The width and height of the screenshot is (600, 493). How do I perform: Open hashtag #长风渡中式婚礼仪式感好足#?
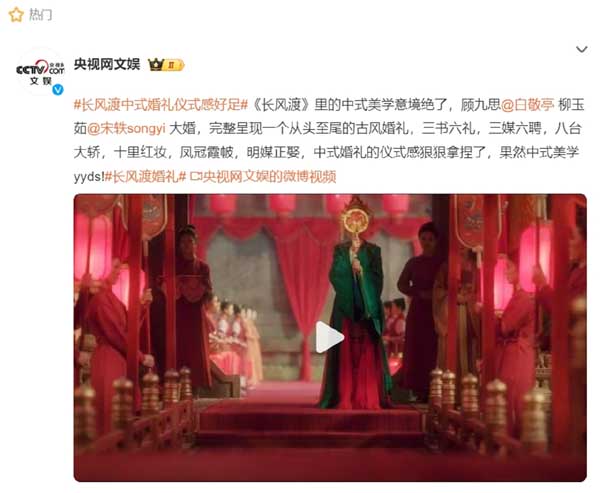(x=161, y=104)
